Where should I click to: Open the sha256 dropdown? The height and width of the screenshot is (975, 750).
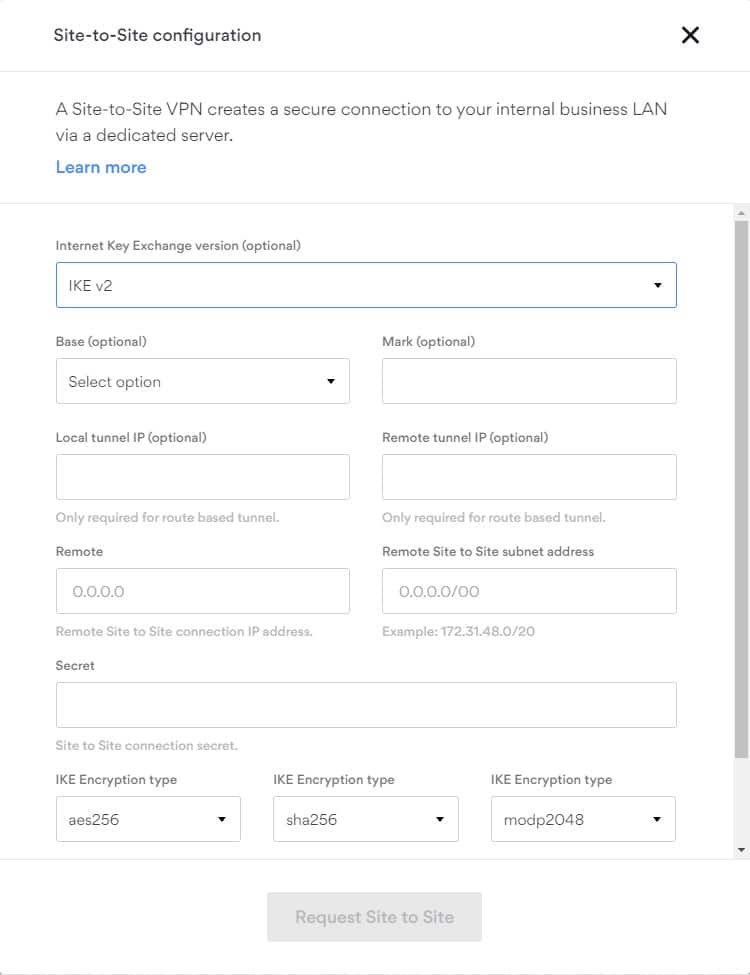[x=365, y=819]
